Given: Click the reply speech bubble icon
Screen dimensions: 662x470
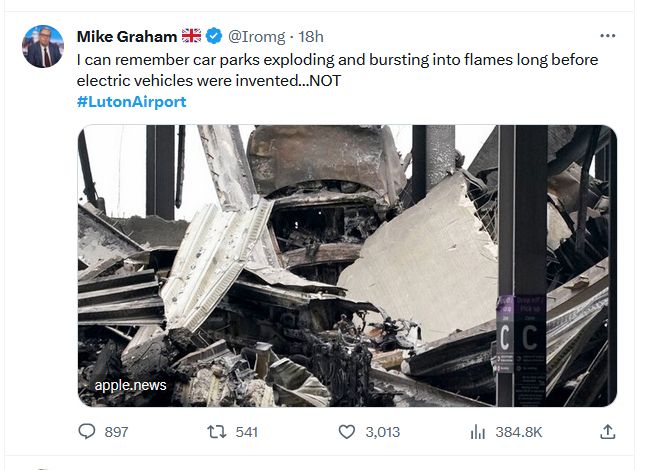Looking at the screenshot, I should coord(87,432).
